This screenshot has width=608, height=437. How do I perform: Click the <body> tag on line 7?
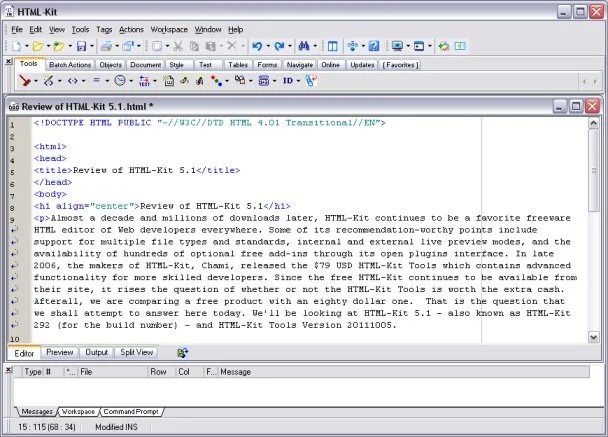pyautogui.click(x=50, y=194)
